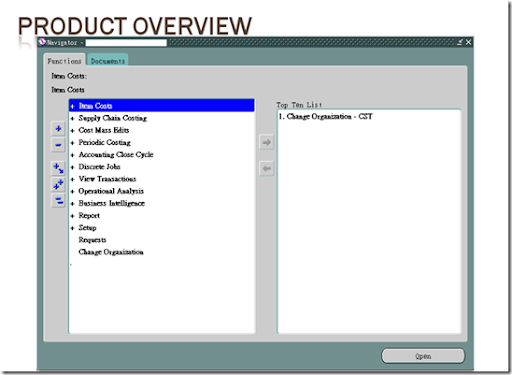Click the blue minus Collapse icon button
This screenshot has height=375, width=512.
(x=58, y=145)
